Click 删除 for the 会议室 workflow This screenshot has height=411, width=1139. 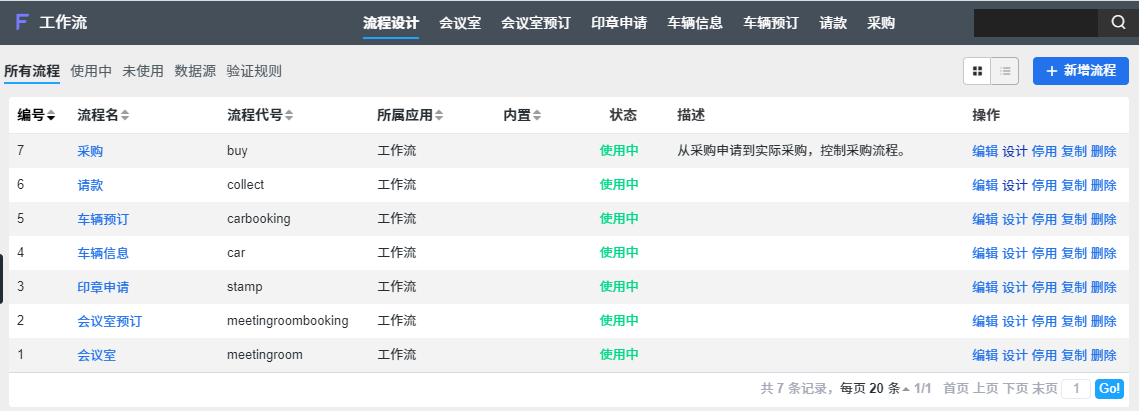1103,355
